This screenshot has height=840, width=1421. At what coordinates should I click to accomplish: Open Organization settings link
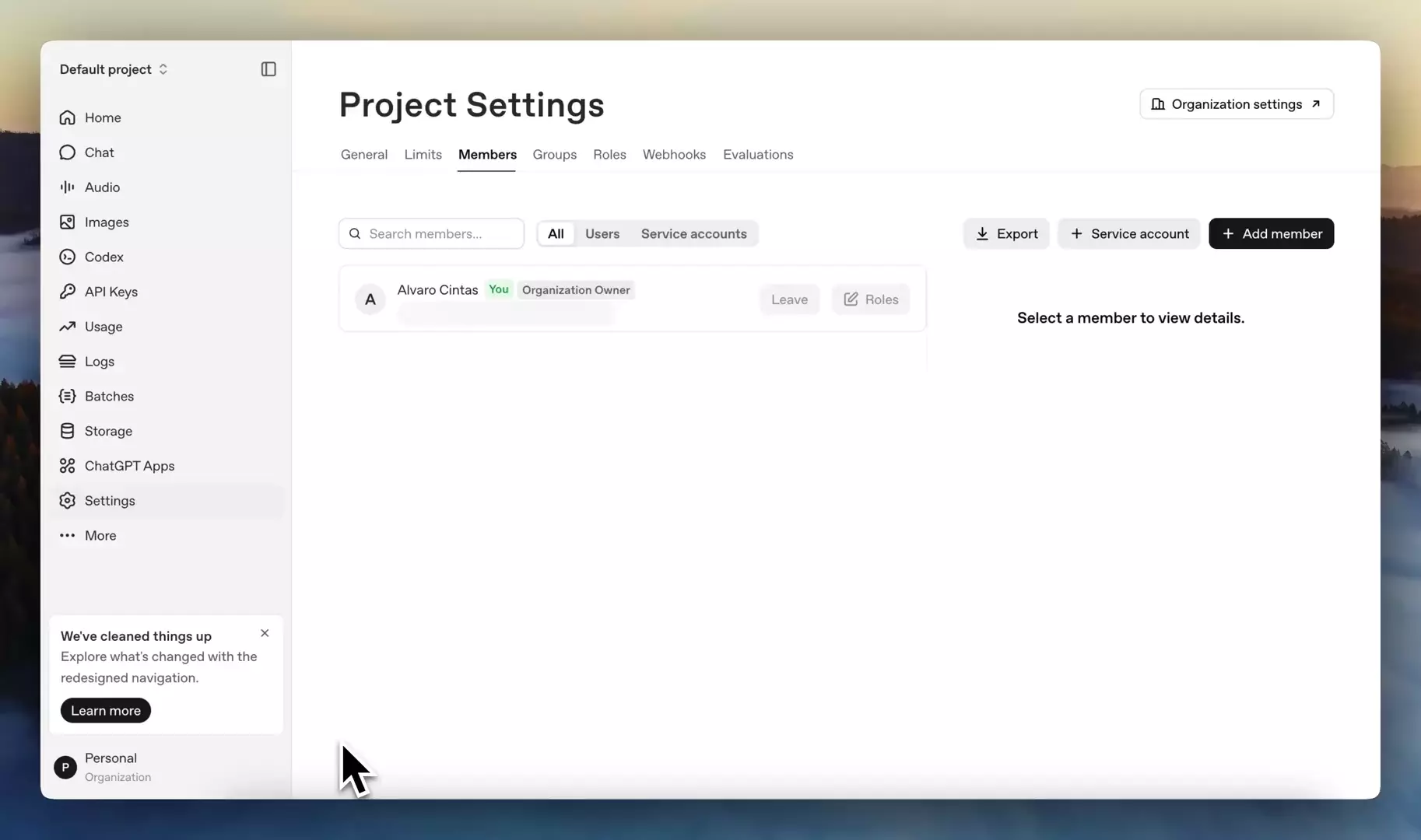pyautogui.click(x=1237, y=104)
